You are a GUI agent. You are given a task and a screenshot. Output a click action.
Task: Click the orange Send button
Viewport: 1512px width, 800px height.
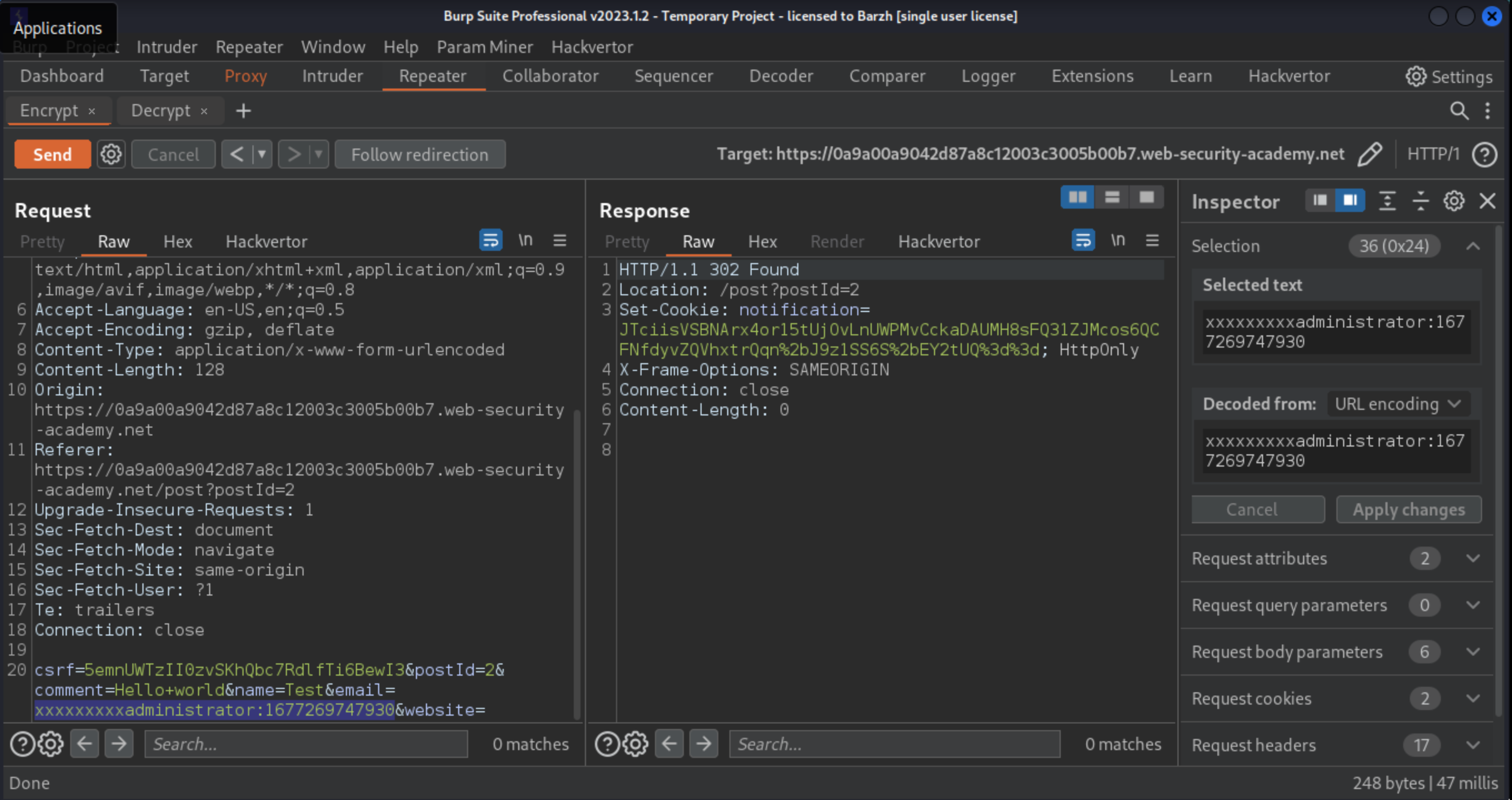(52, 154)
